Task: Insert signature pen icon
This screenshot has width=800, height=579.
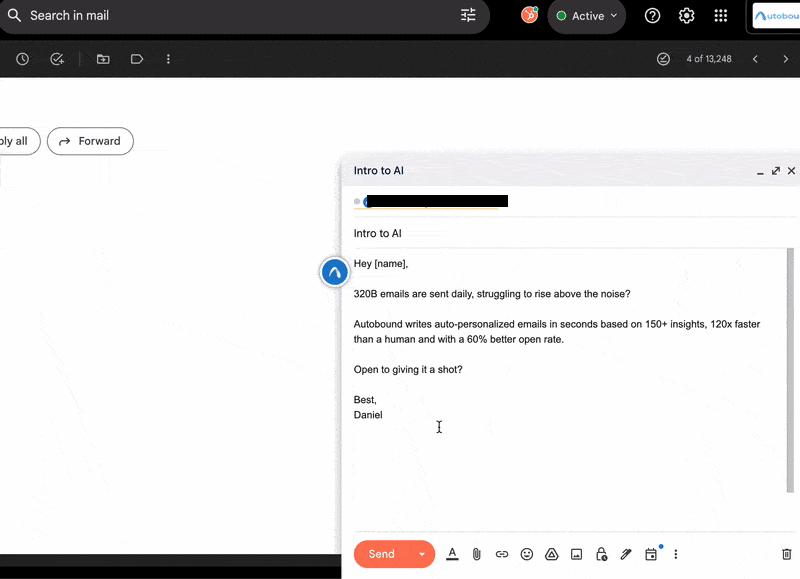Action: pyautogui.click(x=626, y=554)
